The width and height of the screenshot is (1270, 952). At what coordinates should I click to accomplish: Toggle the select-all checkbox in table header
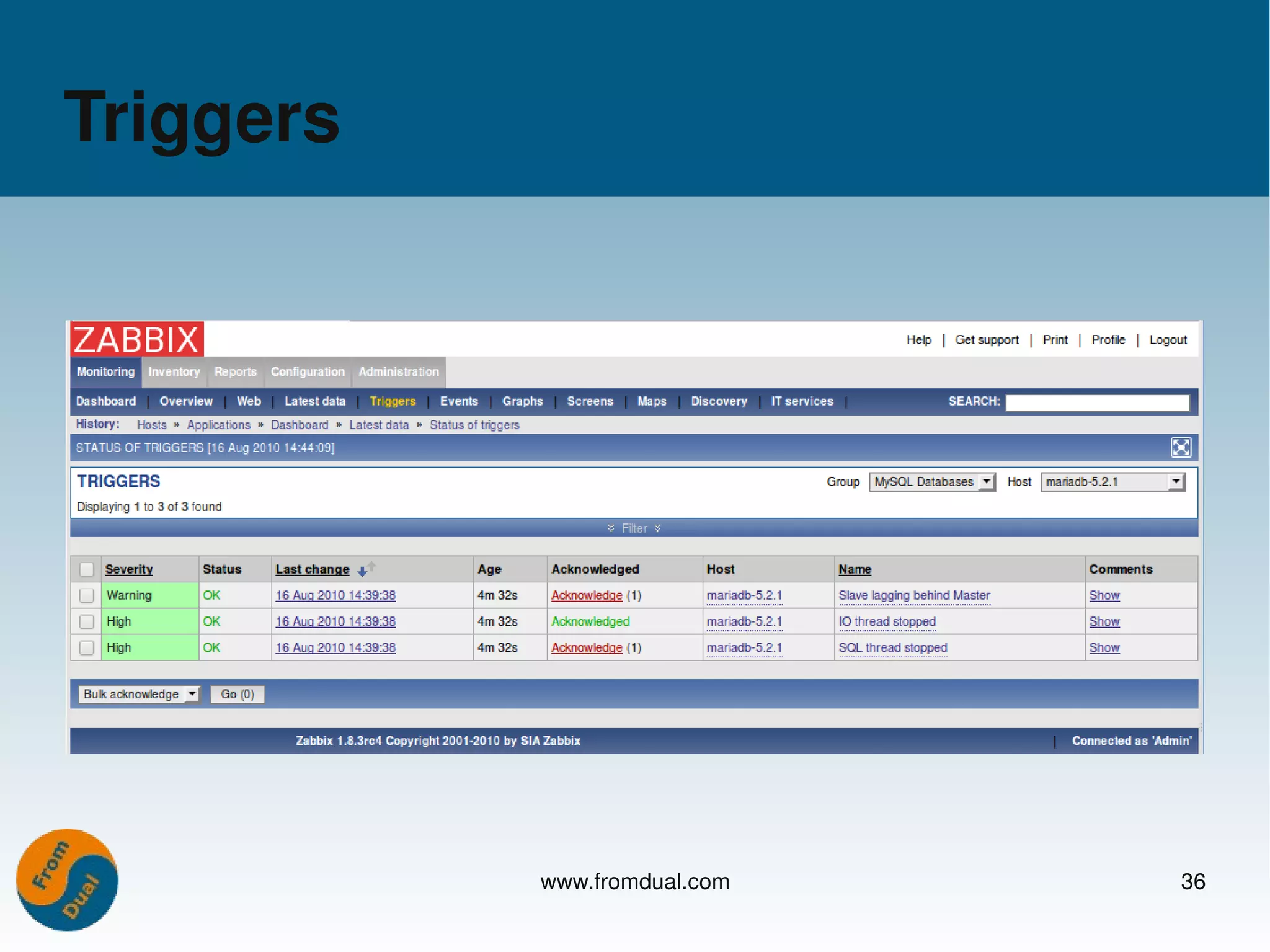pyautogui.click(x=87, y=569)
